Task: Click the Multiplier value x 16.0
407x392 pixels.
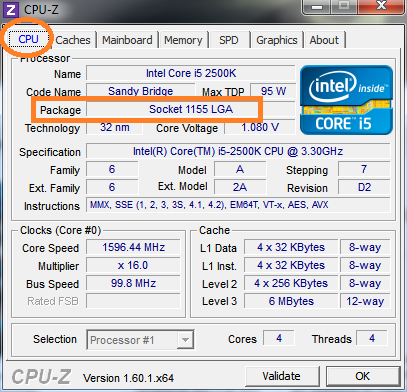Action: coord(133,265)
